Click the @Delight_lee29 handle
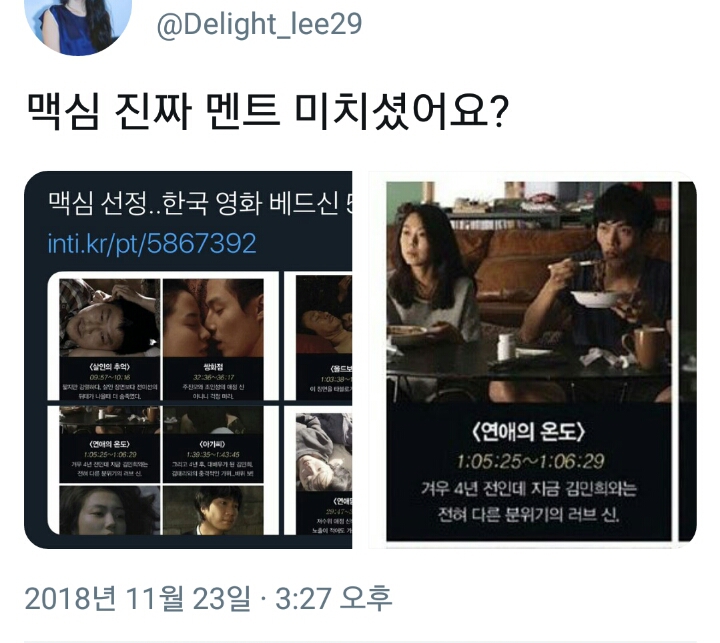The height and width of the screenshot is (643, 720). [259, 25]
